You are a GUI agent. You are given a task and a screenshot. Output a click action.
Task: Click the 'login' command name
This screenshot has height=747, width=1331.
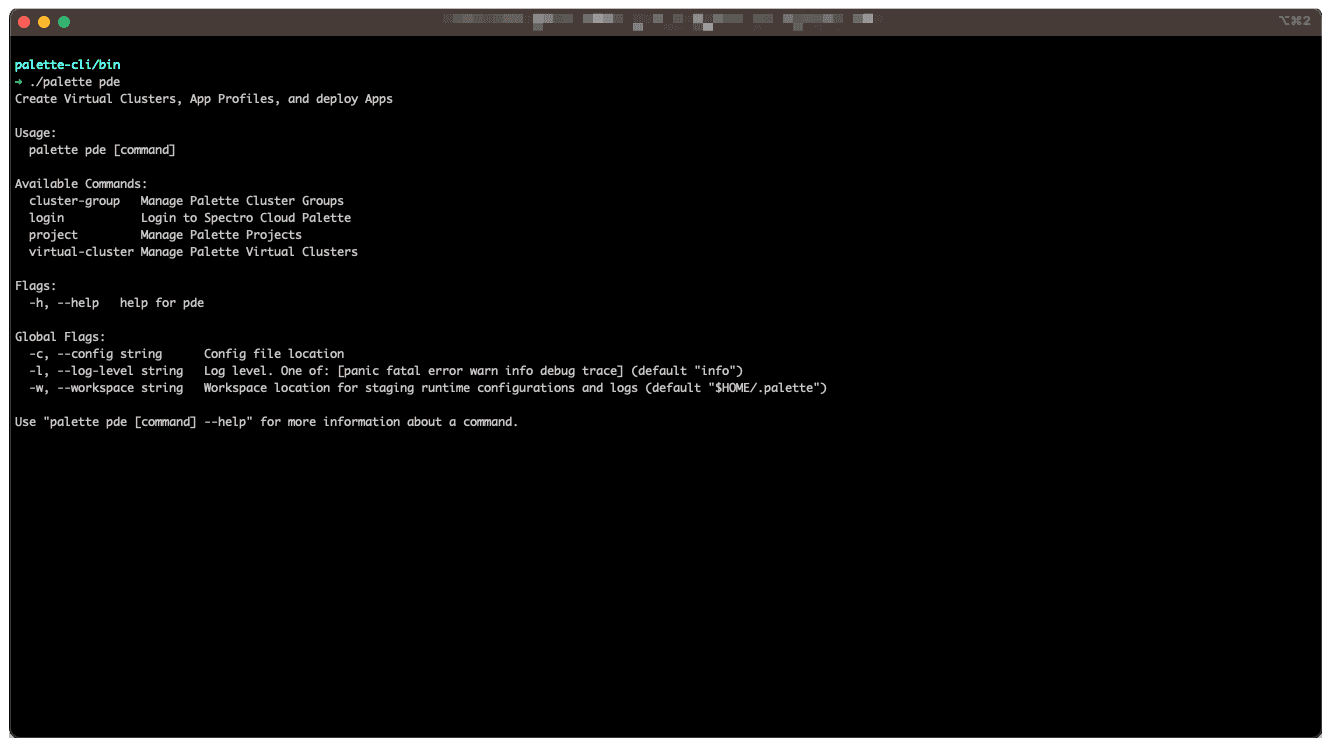[x=47, y=218]
